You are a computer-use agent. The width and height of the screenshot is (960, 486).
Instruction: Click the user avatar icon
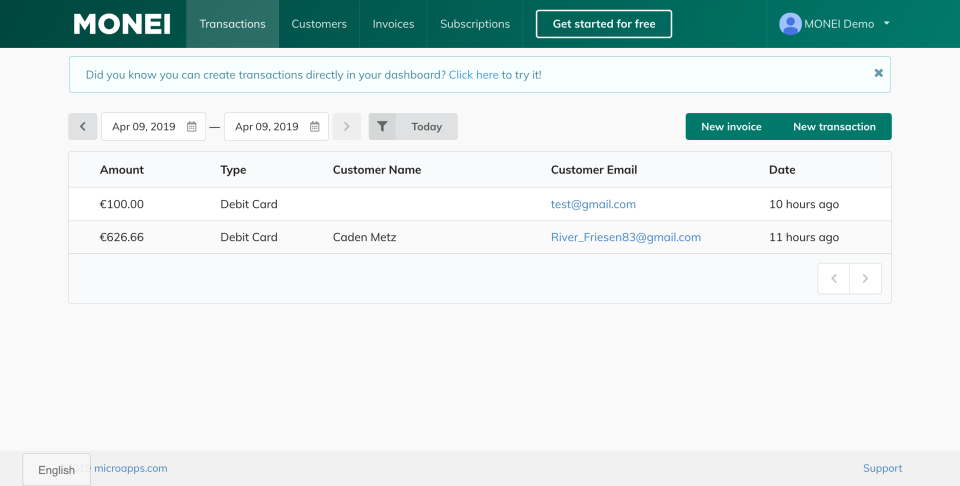click(x=790, y=24)
